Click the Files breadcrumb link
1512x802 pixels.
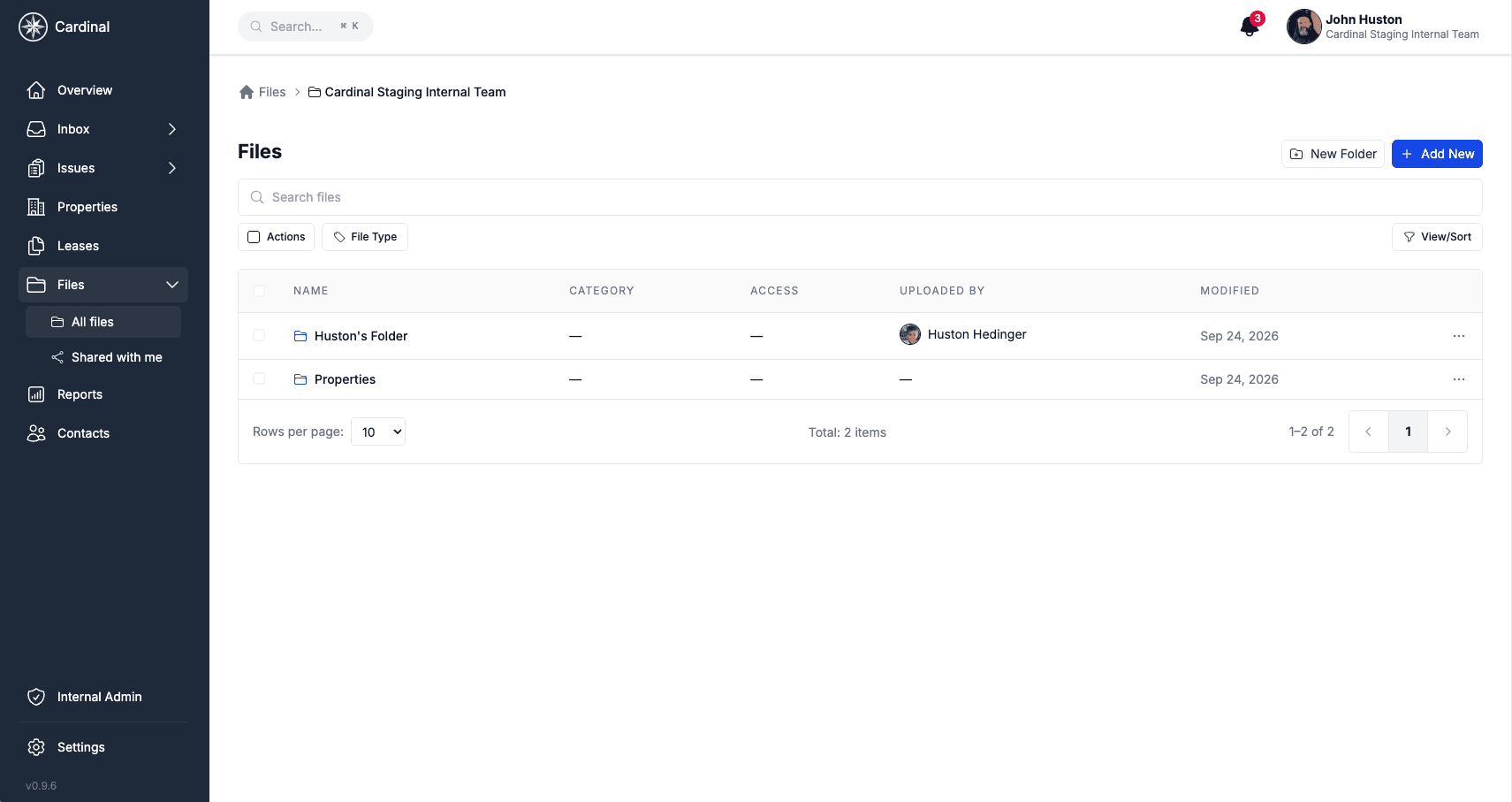click(272, 92)
